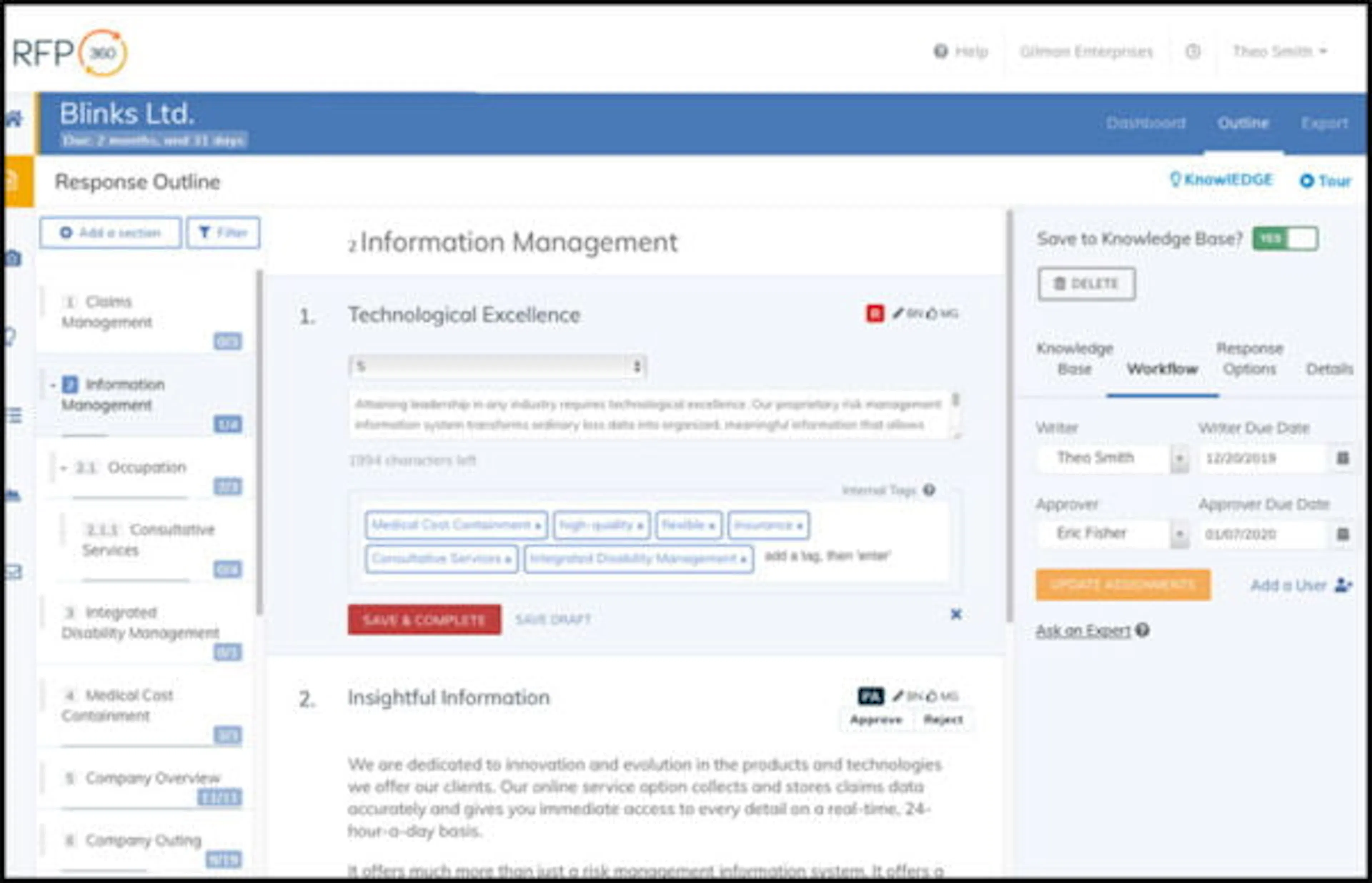Open the Dashboard tab in blue header
Screen dimensions: 1372x883
1145,123
